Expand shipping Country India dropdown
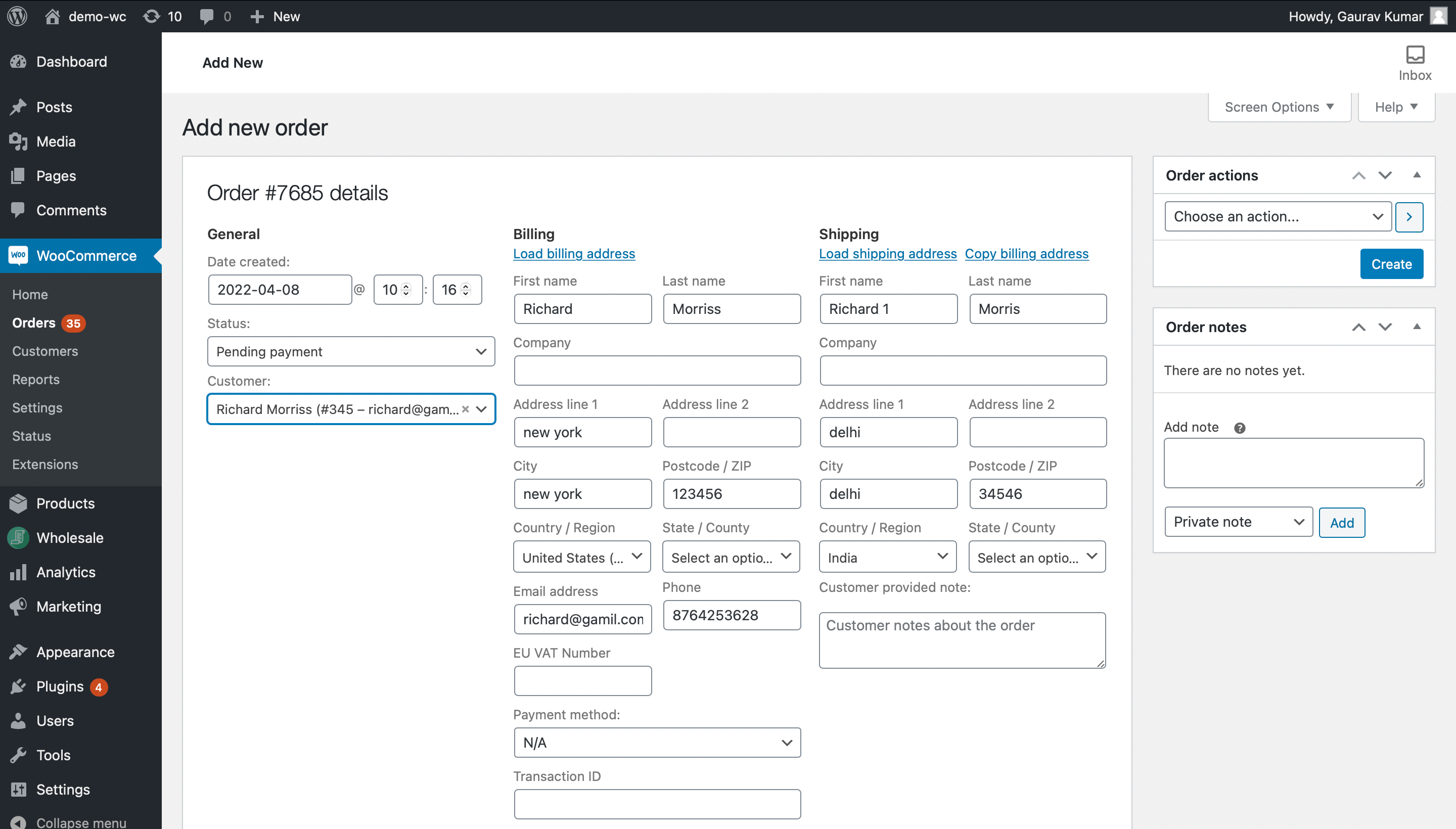Viewport: 1456px width, 829px height. coord(887,557)
